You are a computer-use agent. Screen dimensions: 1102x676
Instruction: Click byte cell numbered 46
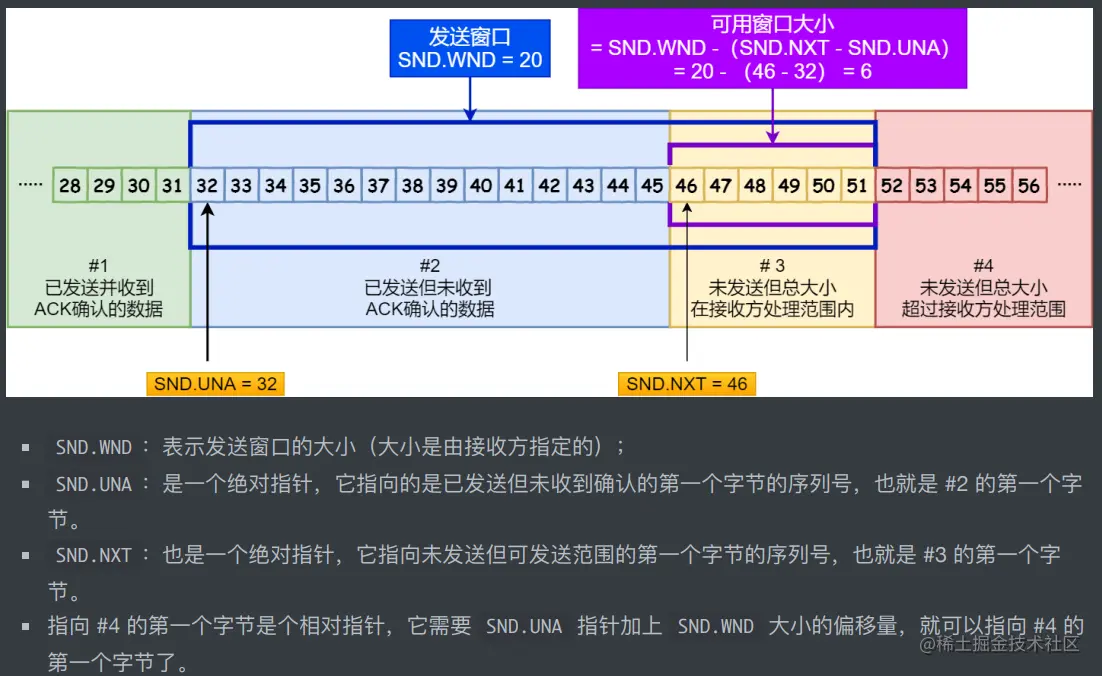pos(687,185)
